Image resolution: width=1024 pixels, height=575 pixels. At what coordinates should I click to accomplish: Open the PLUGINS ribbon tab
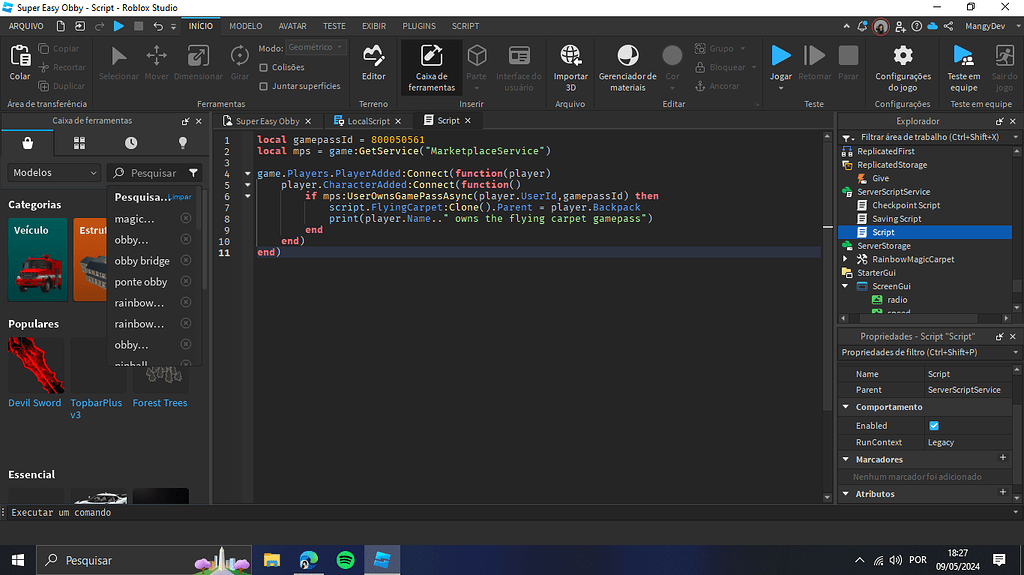[x=419, y=26]
